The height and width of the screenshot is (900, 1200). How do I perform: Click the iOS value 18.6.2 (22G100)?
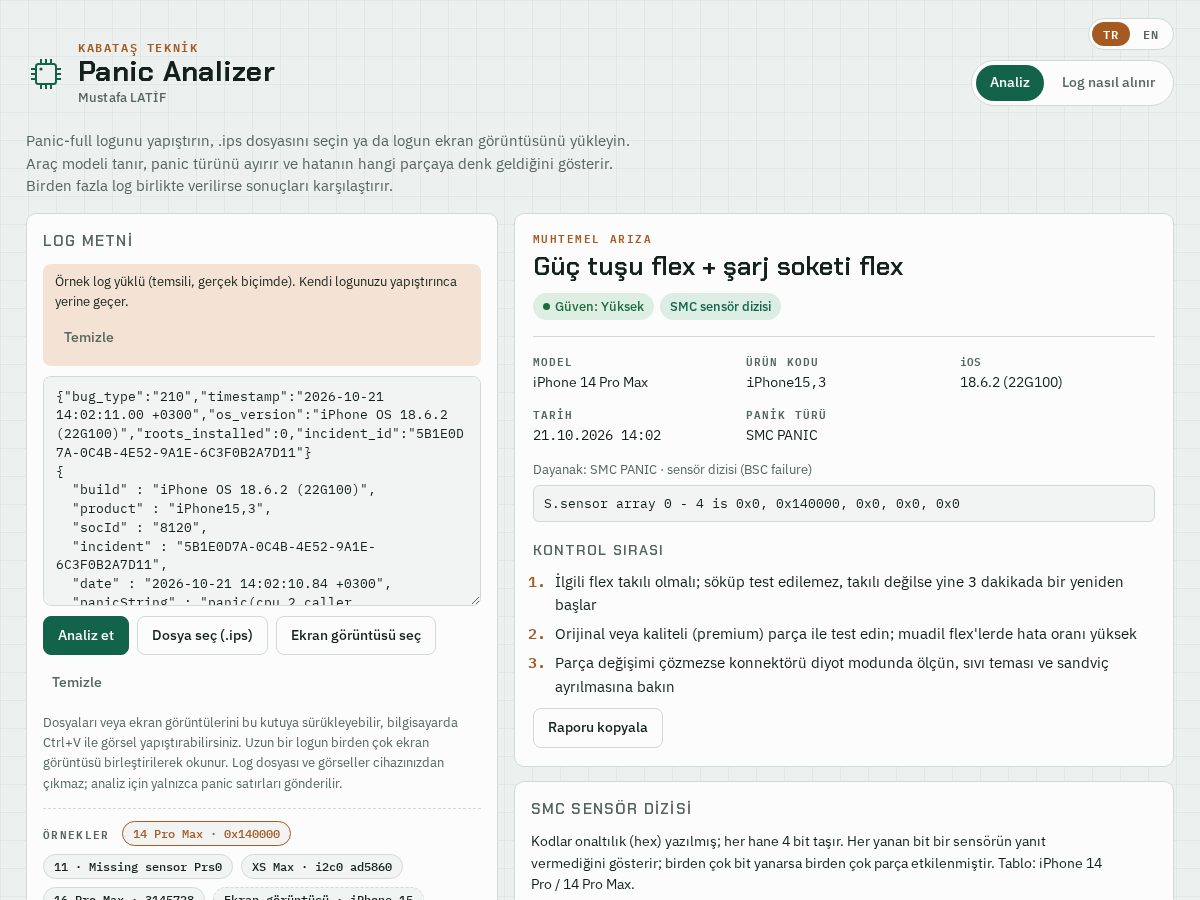[1011, 382]
